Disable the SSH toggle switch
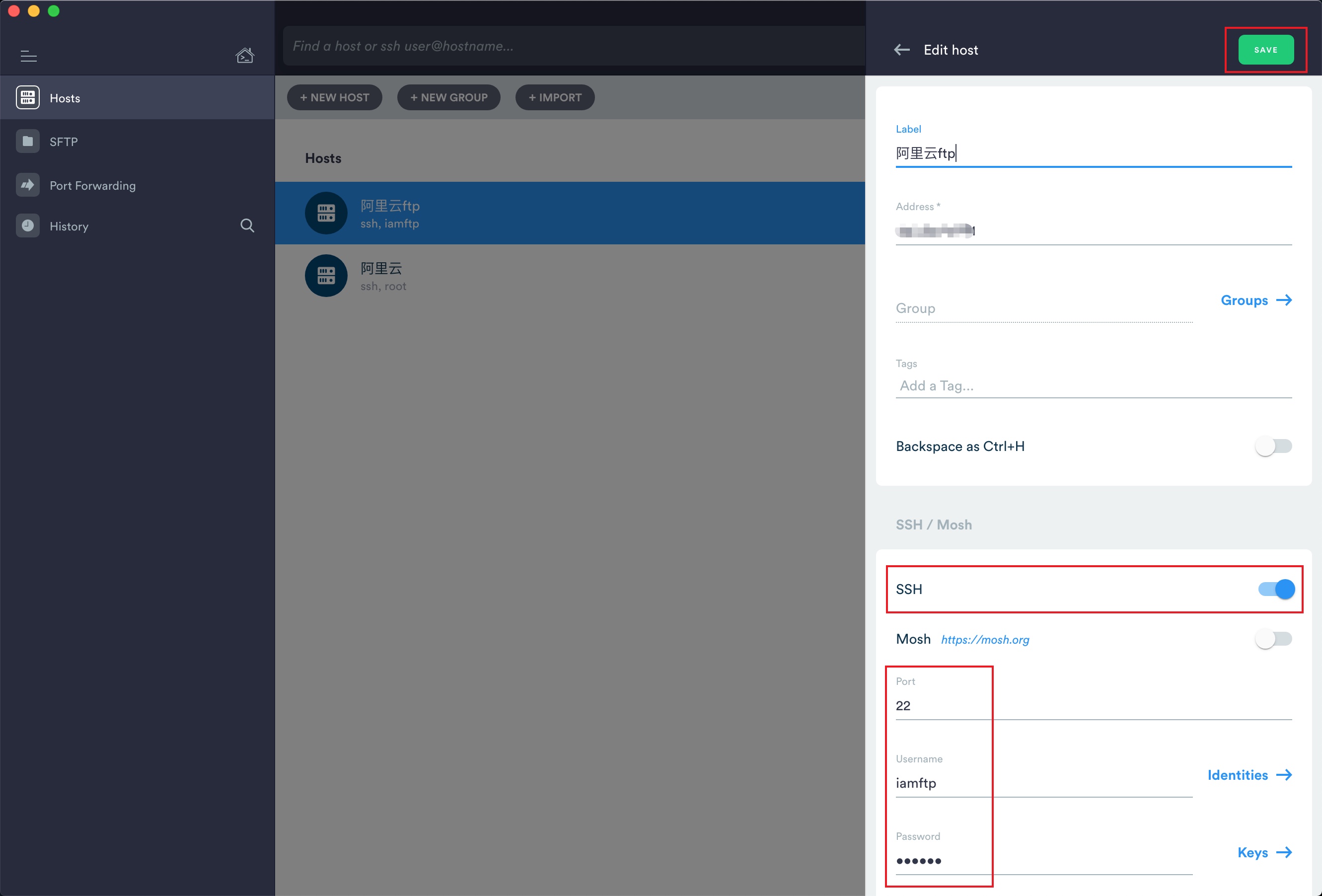Viewport: 1322px width, 896px height. (x=1276, y=590)
